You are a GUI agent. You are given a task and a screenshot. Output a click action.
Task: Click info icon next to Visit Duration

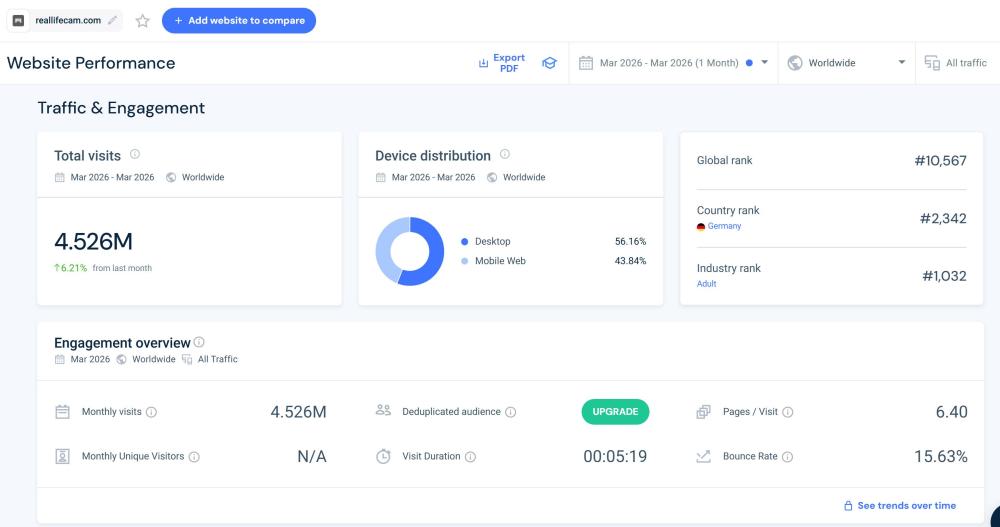point(470,457)
